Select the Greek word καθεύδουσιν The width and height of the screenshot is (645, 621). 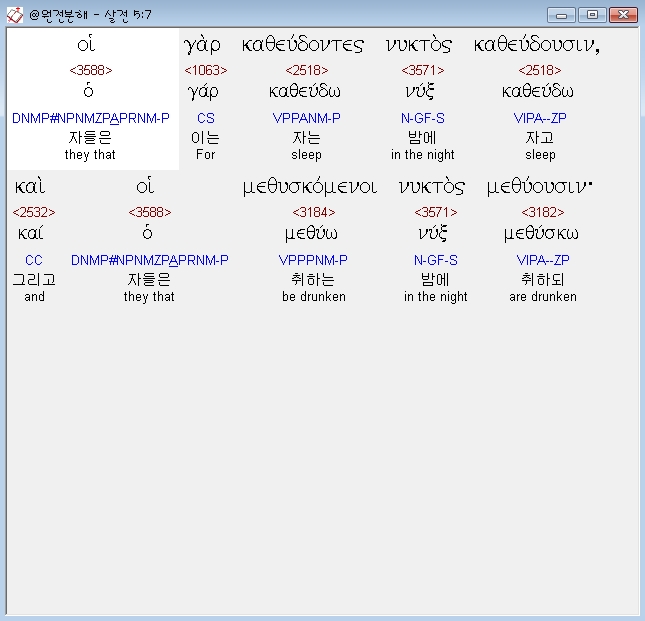coord(536,44)
